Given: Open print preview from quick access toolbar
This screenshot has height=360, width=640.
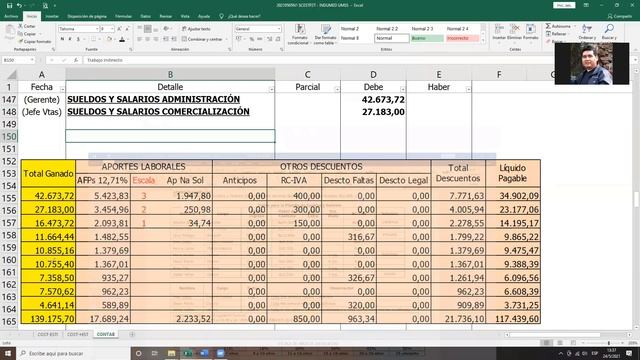Looking at the screenshot, I should pos(45,6).
